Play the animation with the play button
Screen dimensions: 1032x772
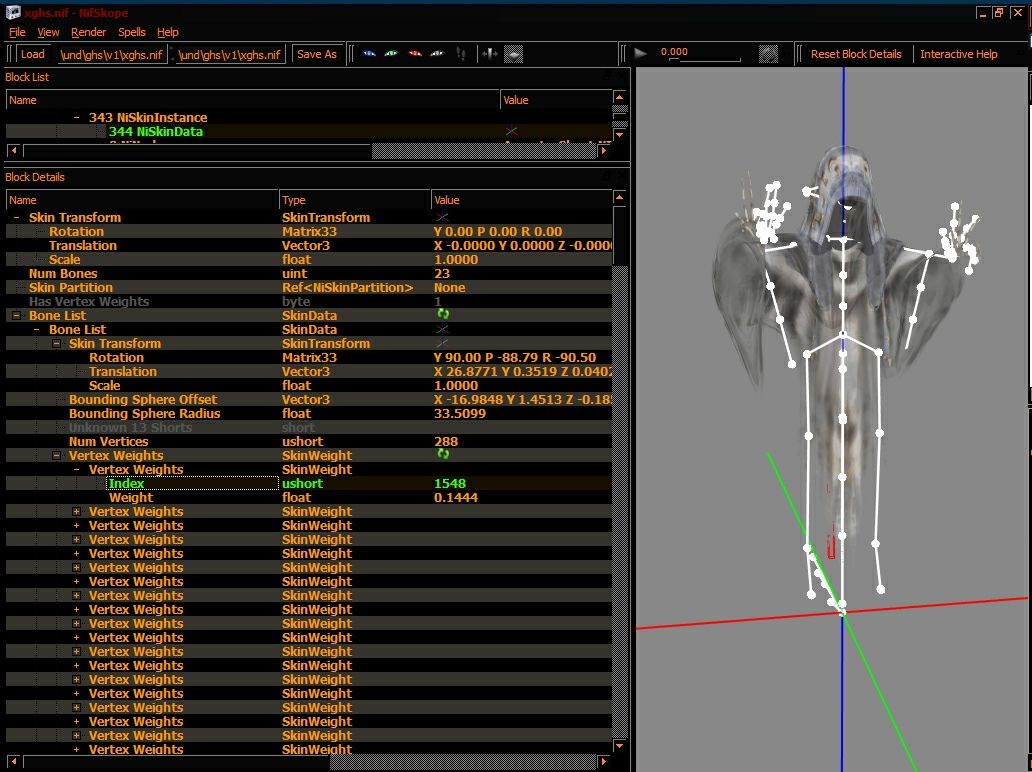(x=640, y=54)
